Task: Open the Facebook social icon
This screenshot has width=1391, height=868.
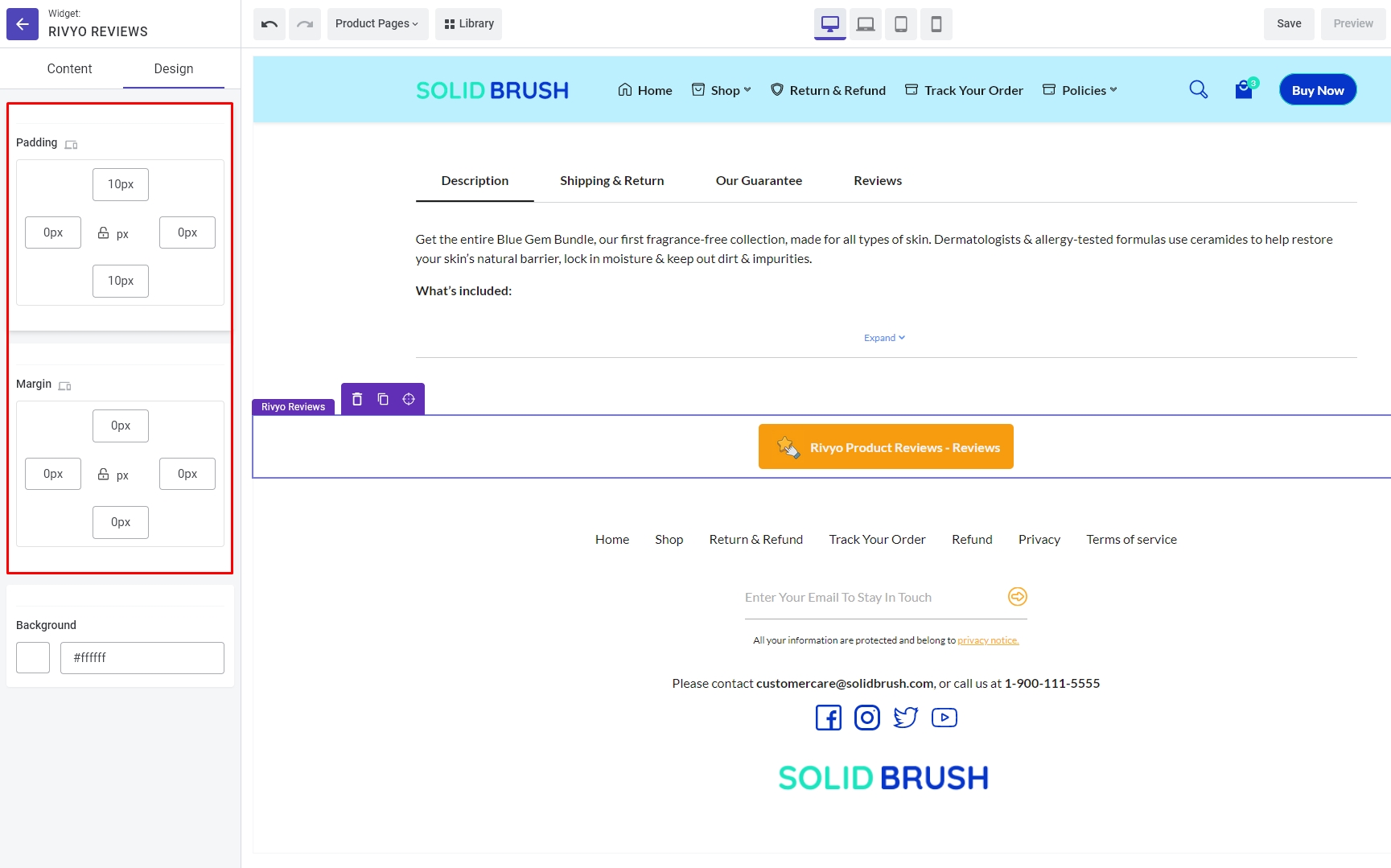Action: [829, 718]
